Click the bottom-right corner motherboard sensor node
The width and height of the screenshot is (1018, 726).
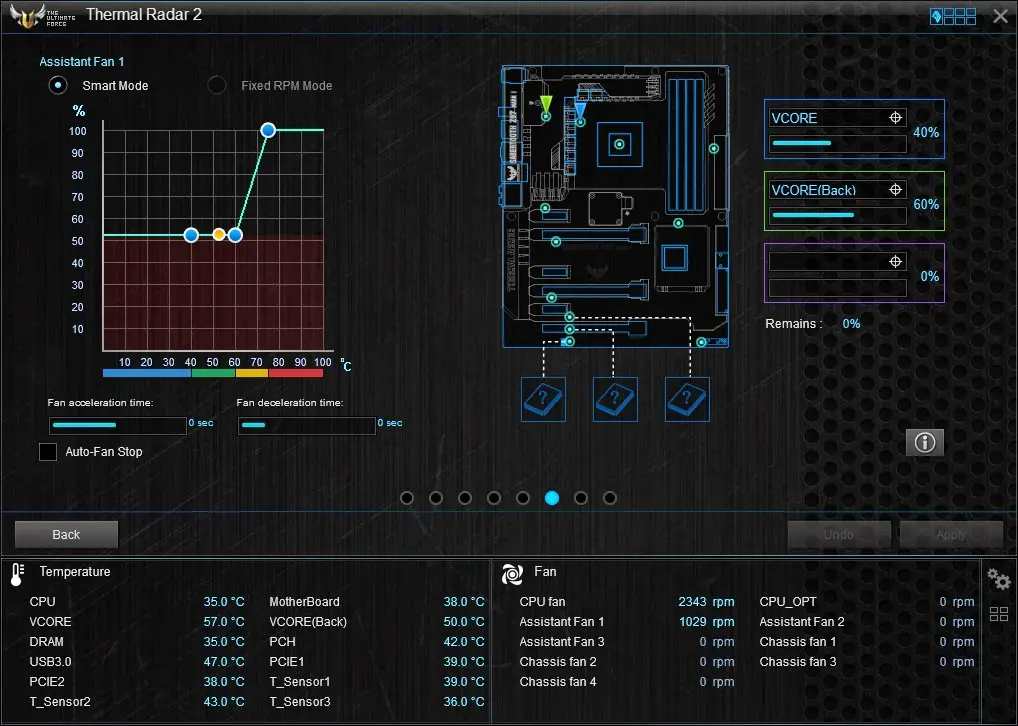coord(701,342)
